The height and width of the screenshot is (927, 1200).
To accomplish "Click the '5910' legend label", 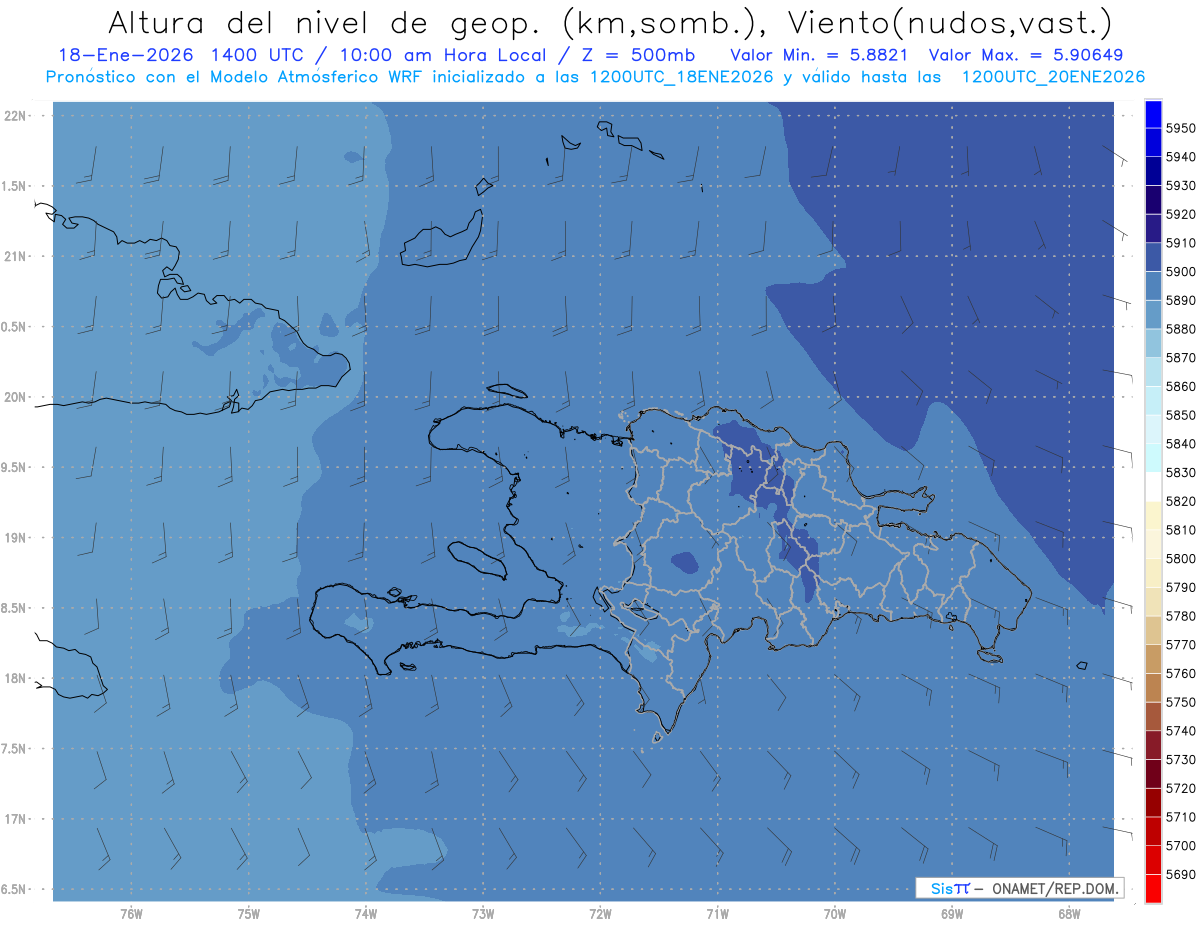I will click(1180, 243).
